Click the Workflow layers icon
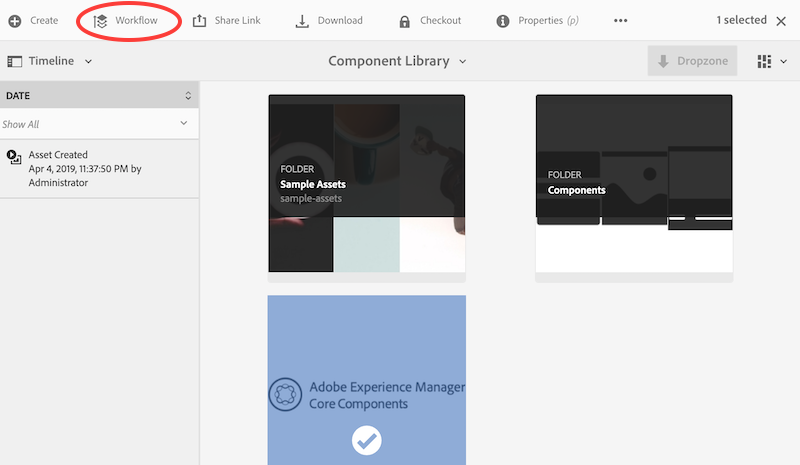800x465 pixels. tap(100, 21)
